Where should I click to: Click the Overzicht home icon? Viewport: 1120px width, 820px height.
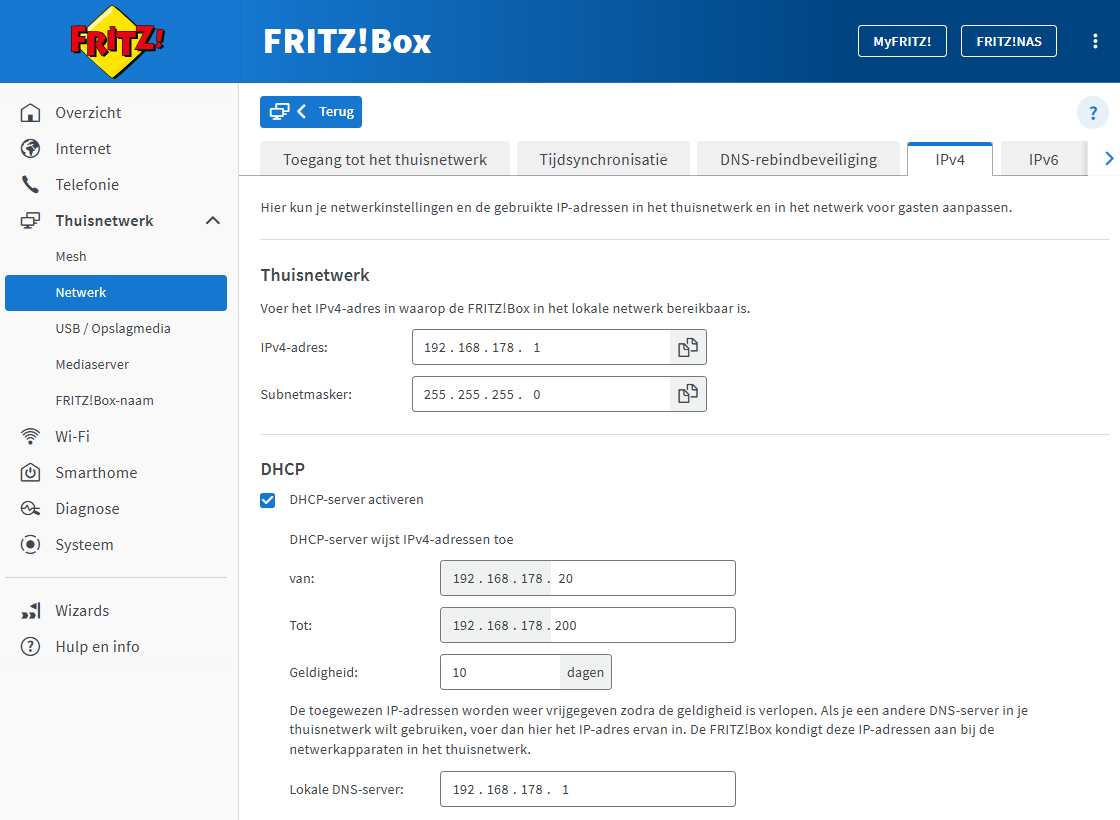click(30, 113)
